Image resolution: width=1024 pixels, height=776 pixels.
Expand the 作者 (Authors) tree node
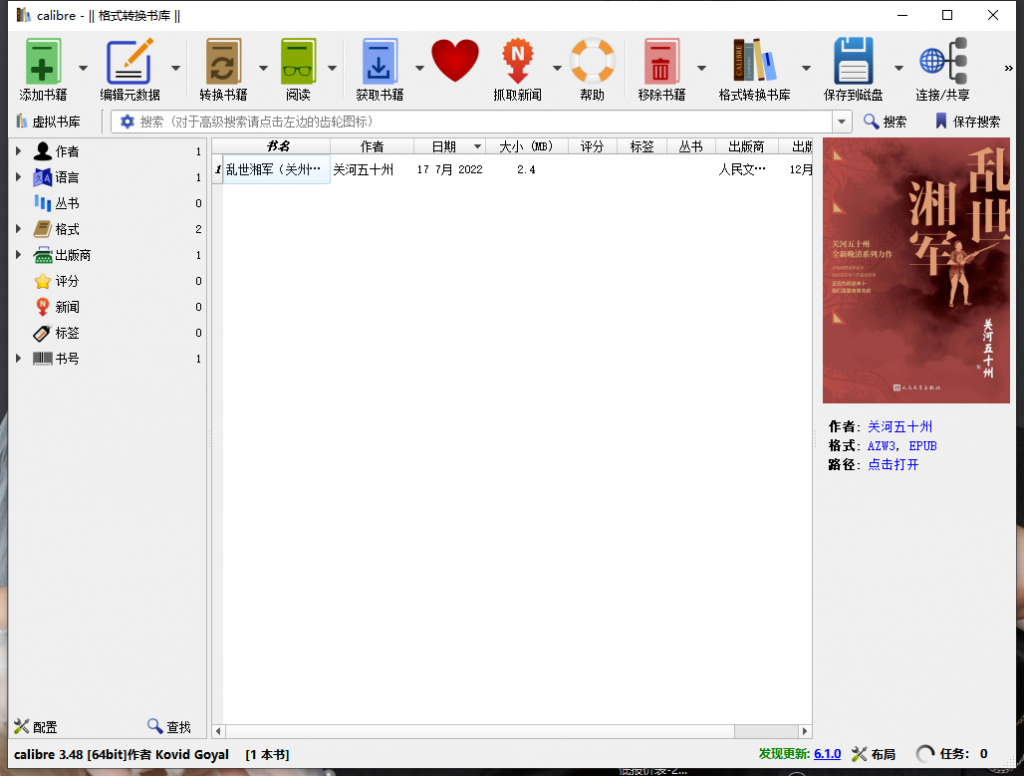pos(18,151)
